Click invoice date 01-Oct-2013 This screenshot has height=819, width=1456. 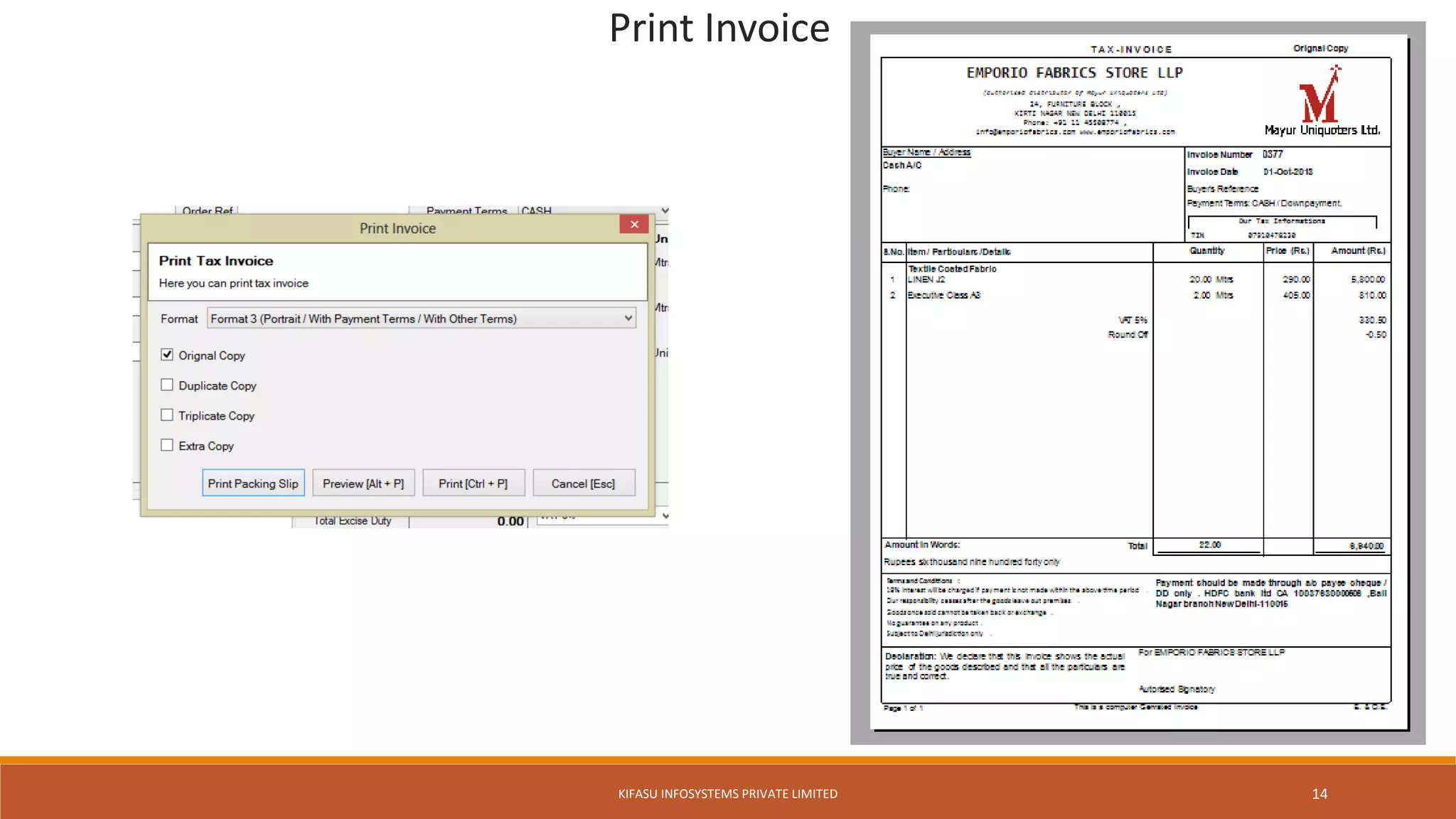pos(1288,172)
